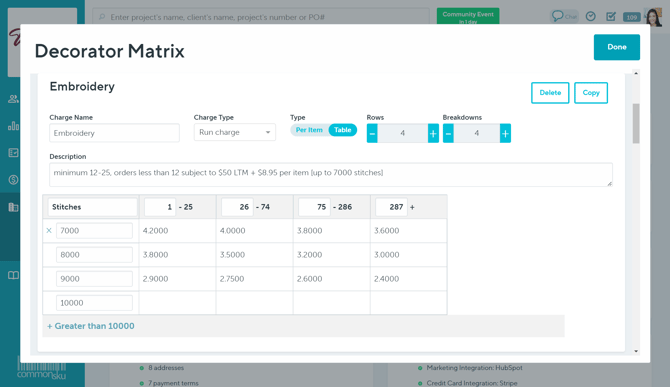Open the contacts sidebar icon
670x387 pixels.
[x=13, y=99]
